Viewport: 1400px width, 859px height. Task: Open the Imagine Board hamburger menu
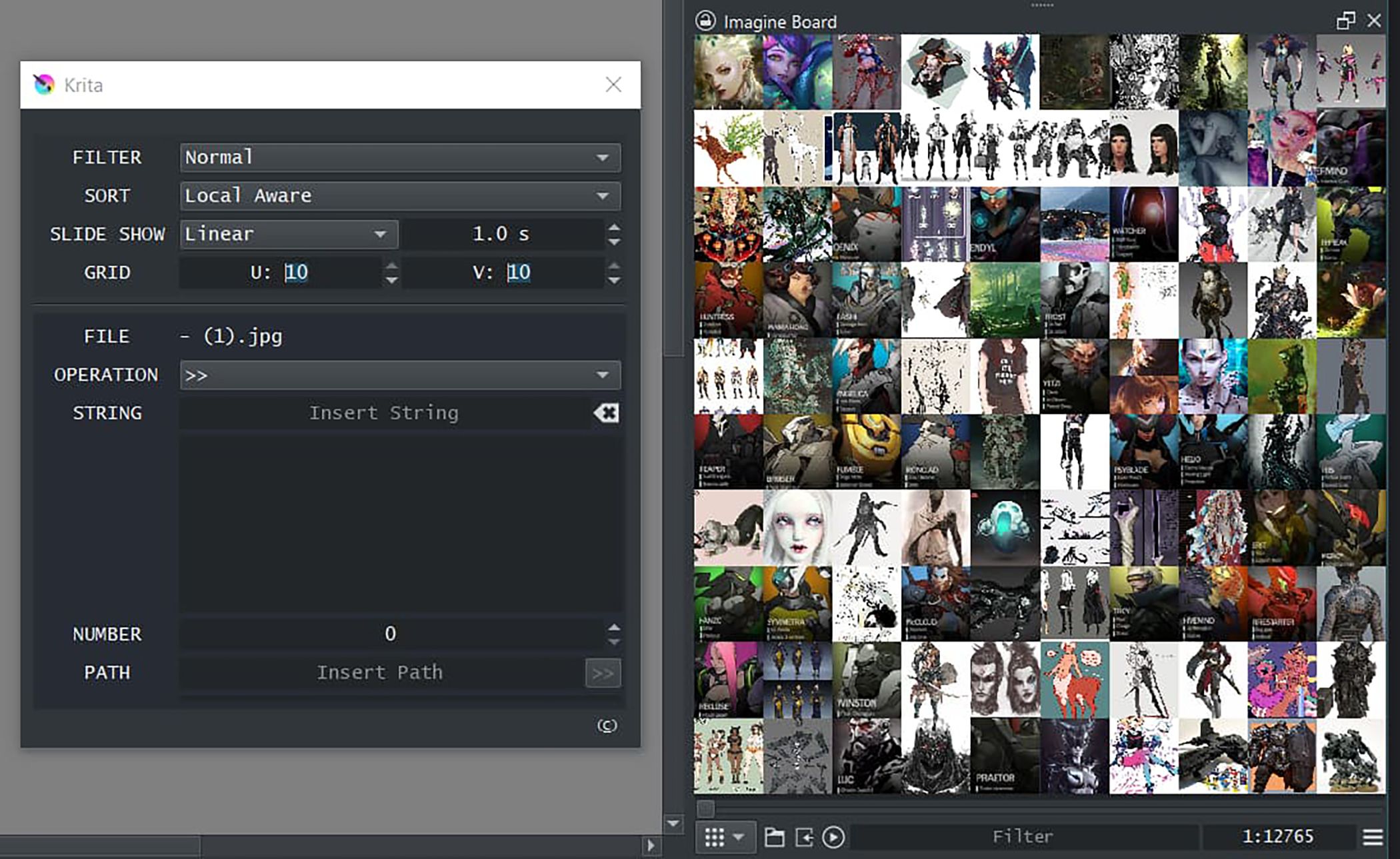(x=1371, y=836)
